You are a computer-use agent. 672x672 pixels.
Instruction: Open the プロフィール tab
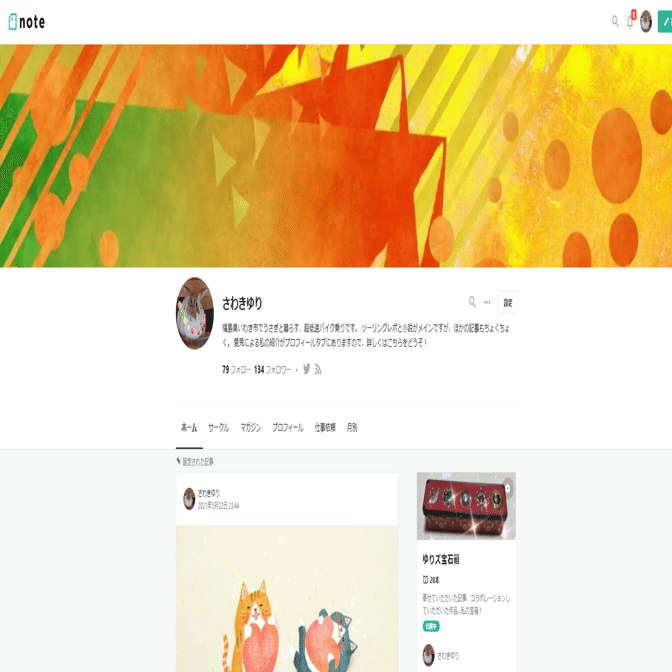[288, 427]
